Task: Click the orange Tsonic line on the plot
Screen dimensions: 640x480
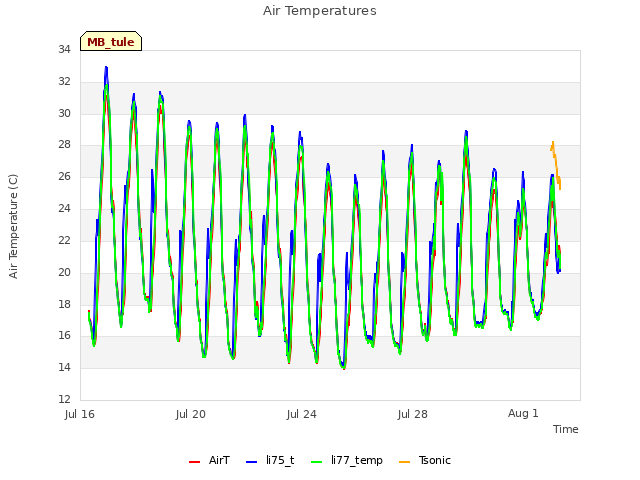Action: tap(556, 162)
